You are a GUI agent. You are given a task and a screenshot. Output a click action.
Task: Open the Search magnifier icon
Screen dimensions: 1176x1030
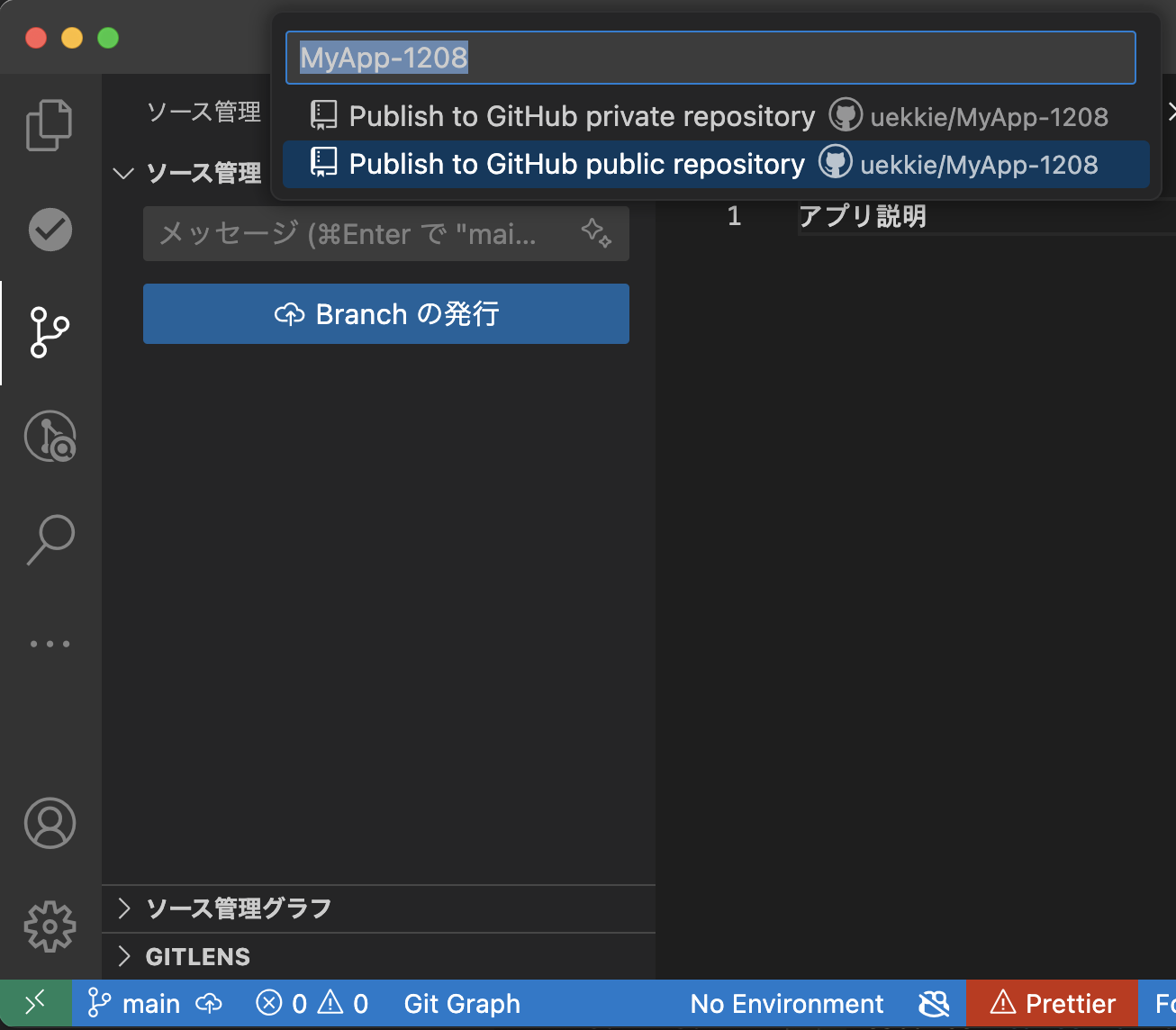point(50,539)
